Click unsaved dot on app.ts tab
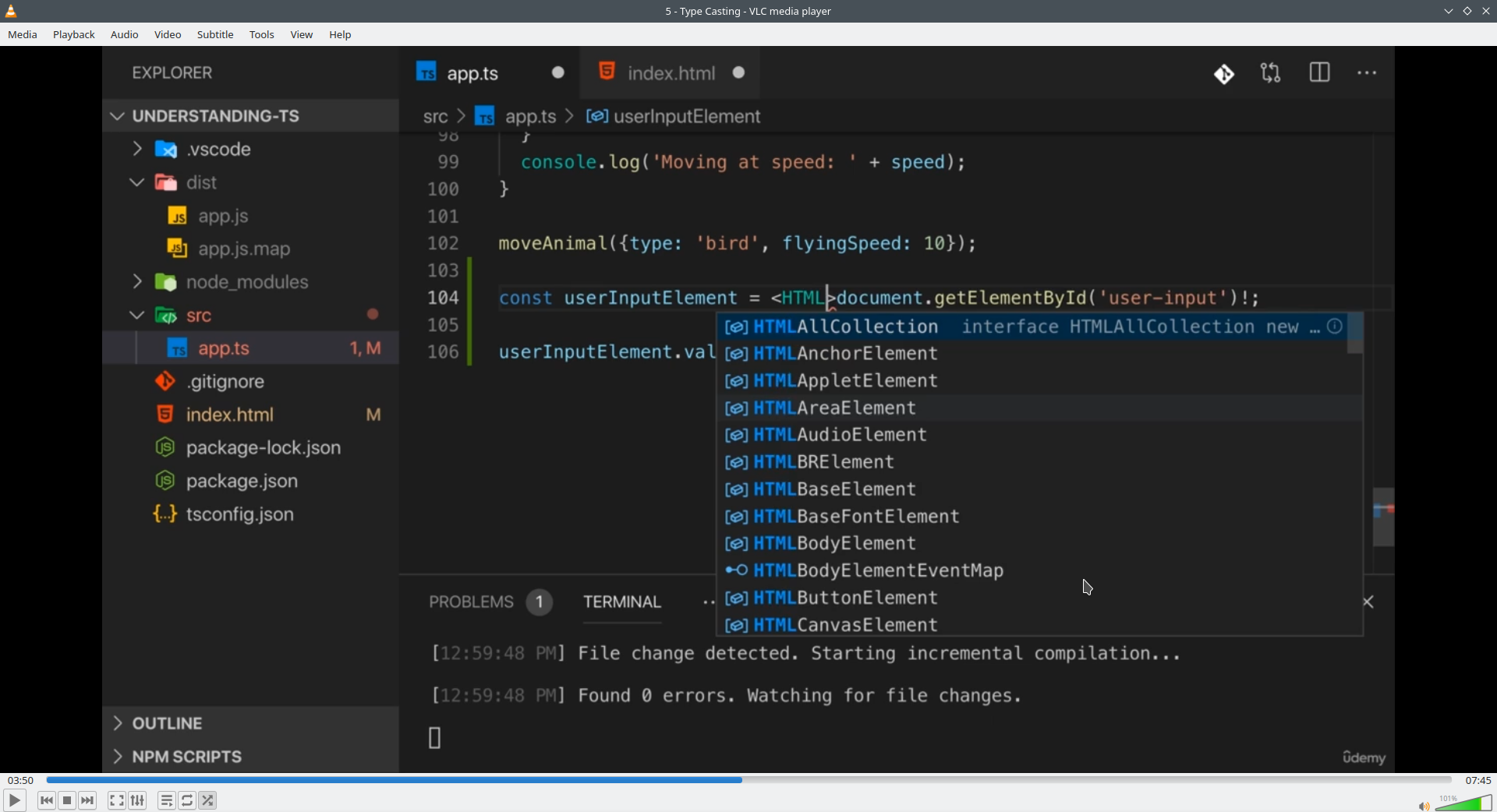 tap(558, 72)
